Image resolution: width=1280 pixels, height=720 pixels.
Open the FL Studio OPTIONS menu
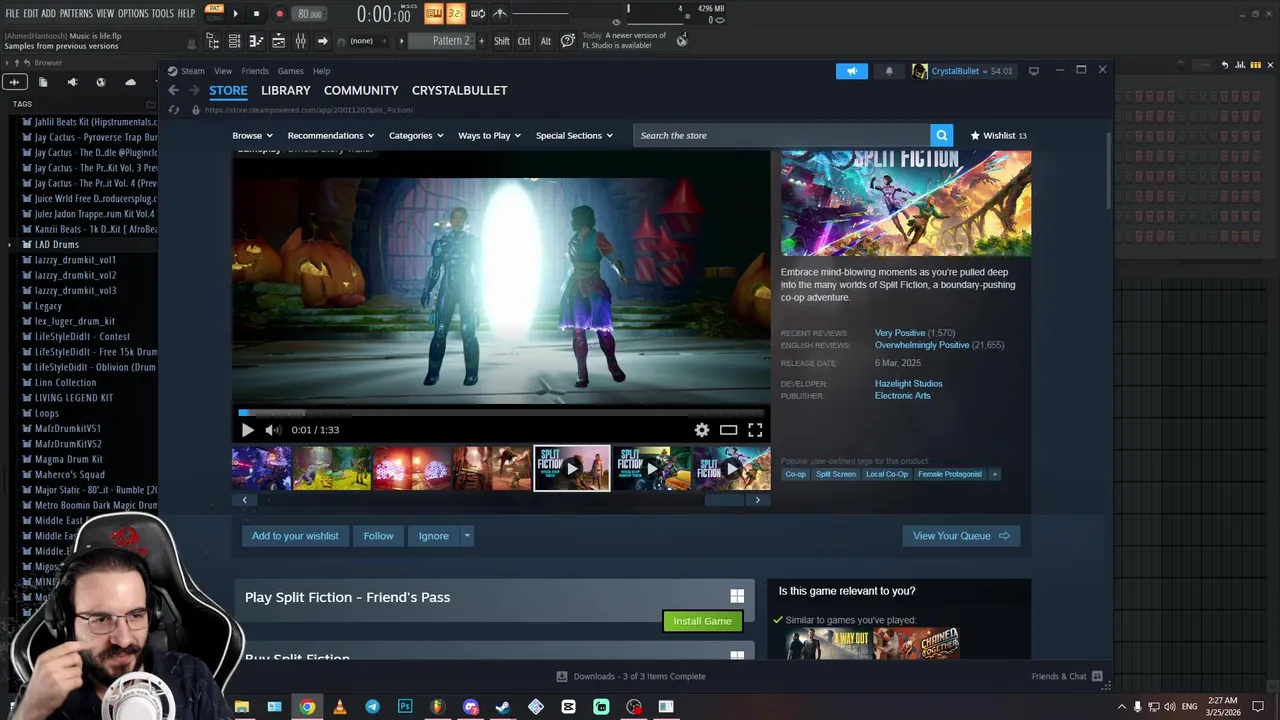(x=133, y=13)
